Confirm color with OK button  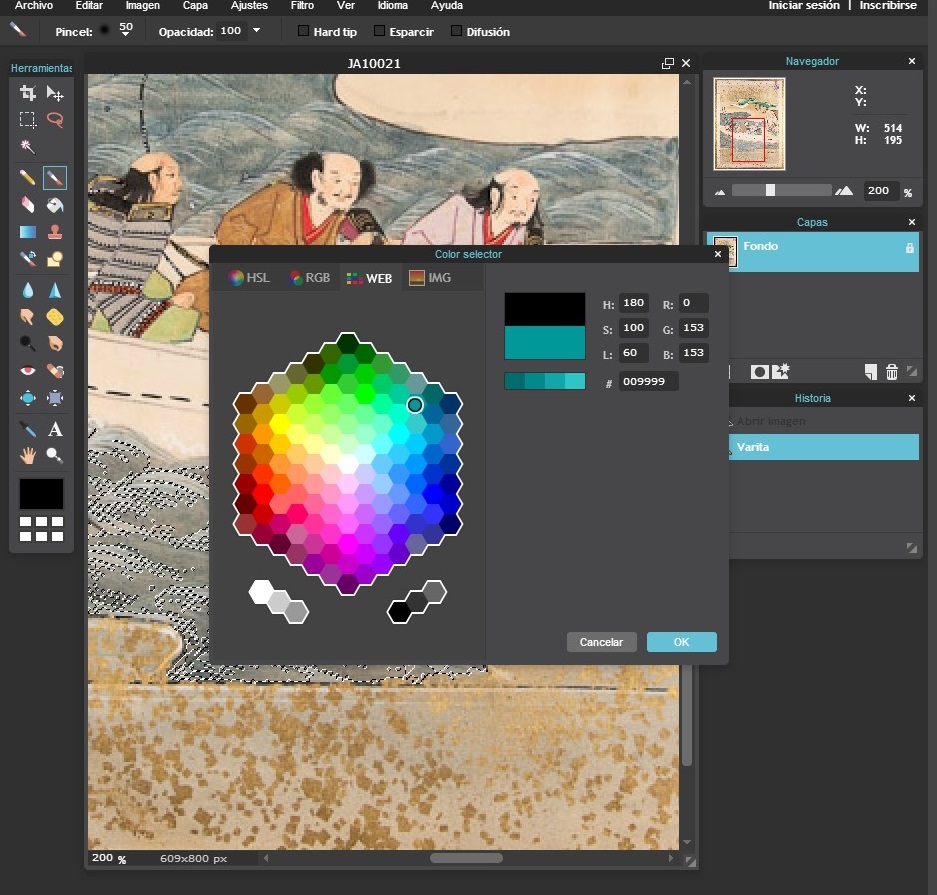click(682, 642)
